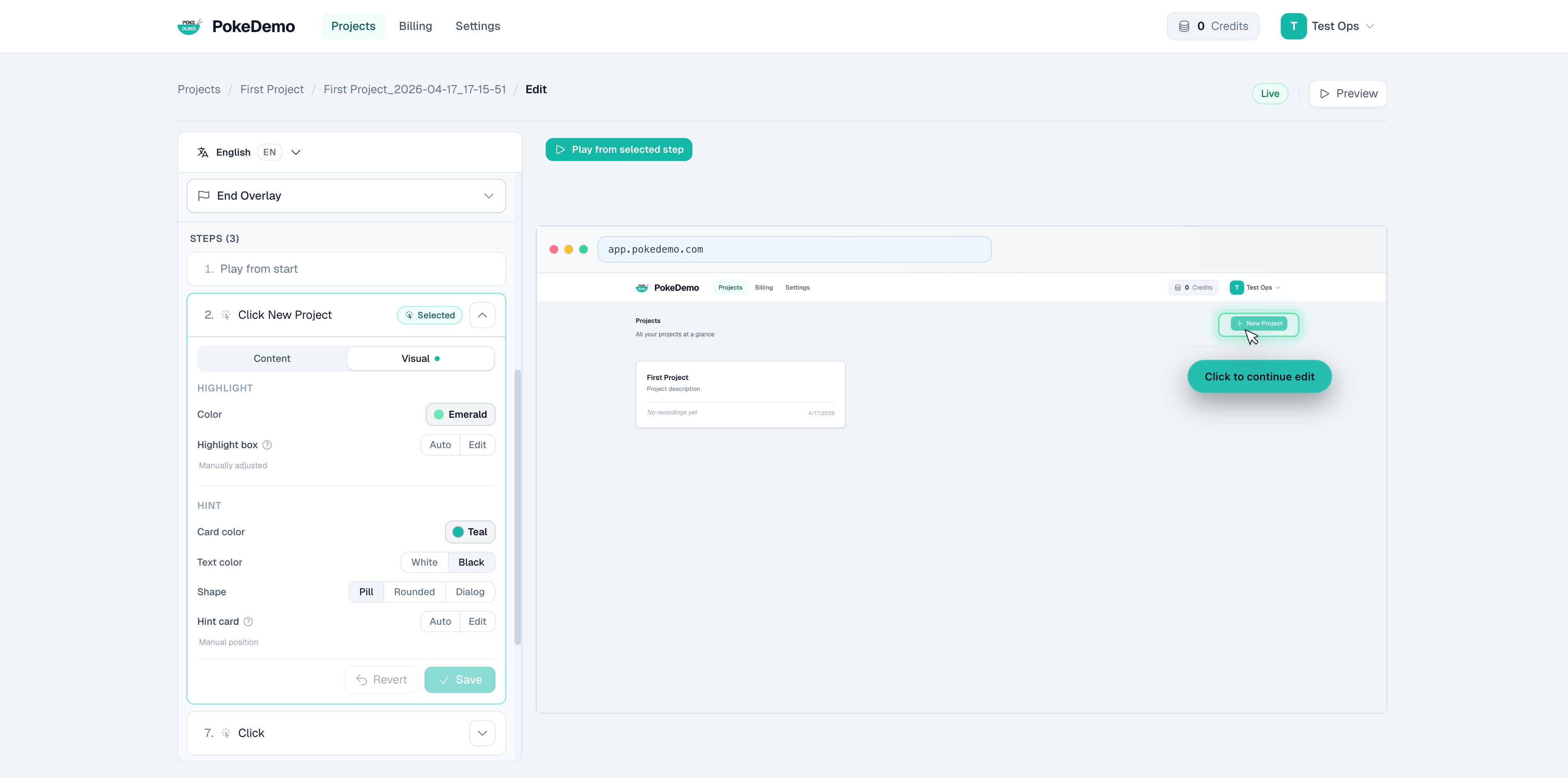Collapse the Click New Project step
Screen dimensions: 1568x778
482,315
